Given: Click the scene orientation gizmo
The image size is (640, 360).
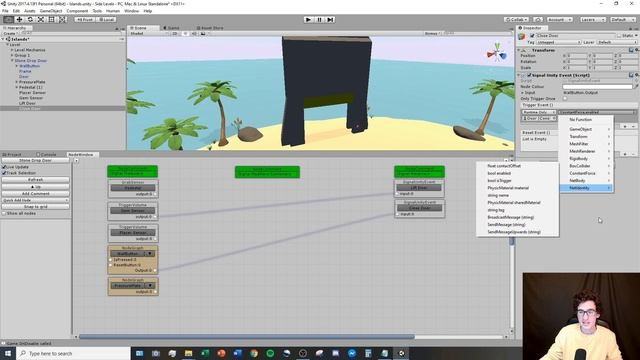Looking at the screenshot, I should click(497, 54).
